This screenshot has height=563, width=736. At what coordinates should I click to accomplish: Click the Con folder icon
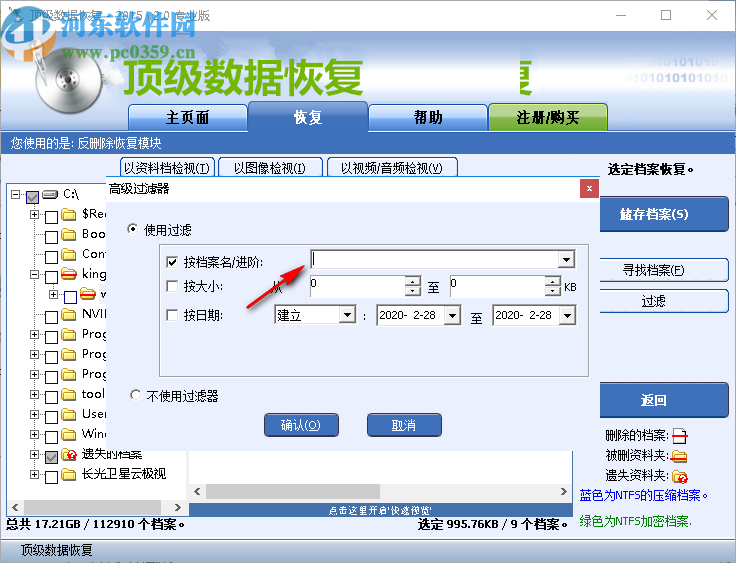[x=69, y=255]
